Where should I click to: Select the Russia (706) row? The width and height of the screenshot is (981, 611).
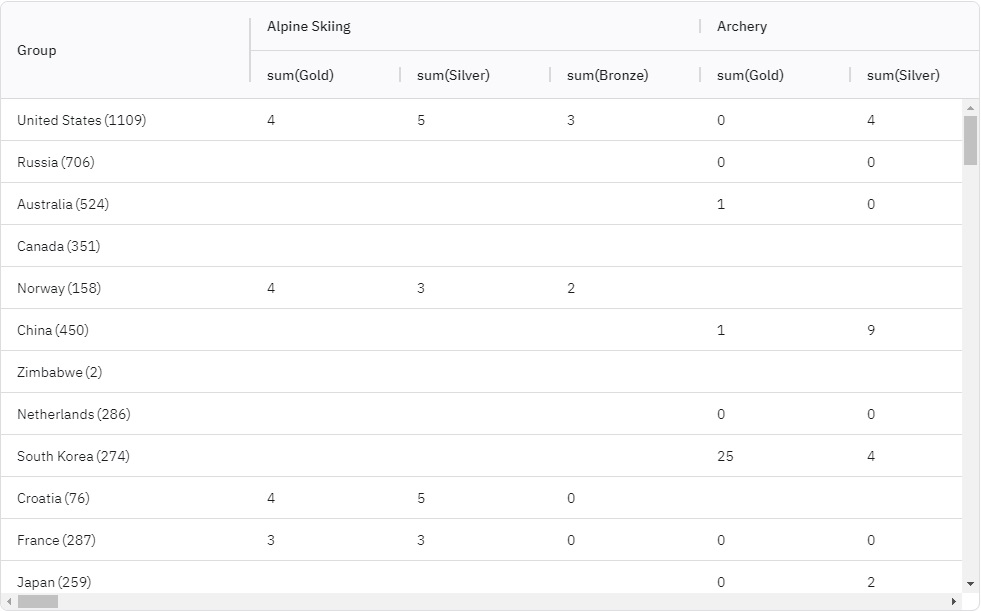pos(481,162)
